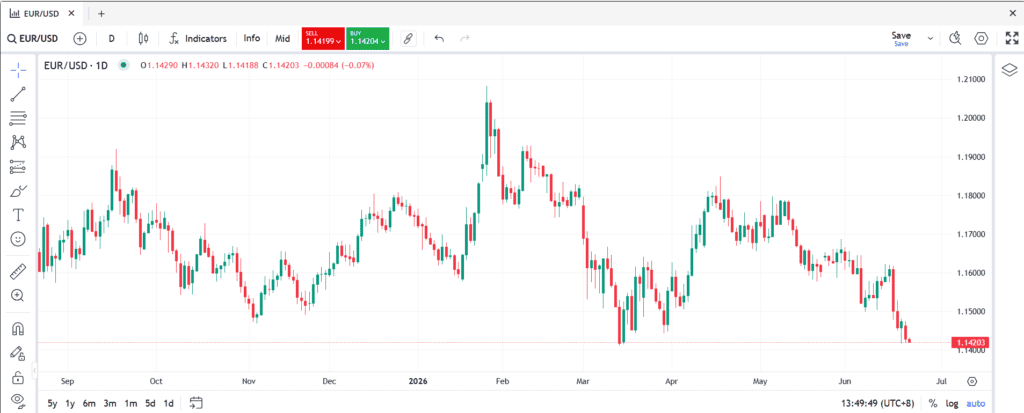Select the trend line drawing tool
Screen dimensions: 1024x413
18,94
